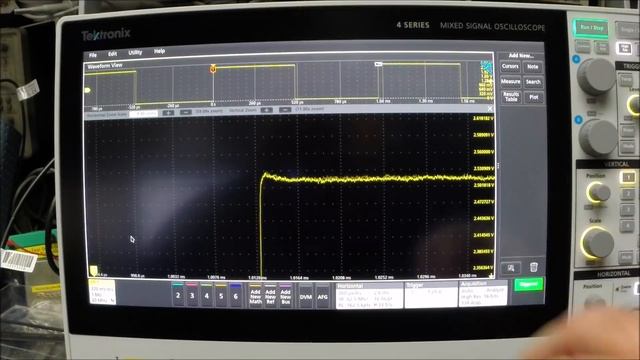Open the Trigger settings badge
The height and width of the screenshot is (360, 640).
tap(431, 294)
